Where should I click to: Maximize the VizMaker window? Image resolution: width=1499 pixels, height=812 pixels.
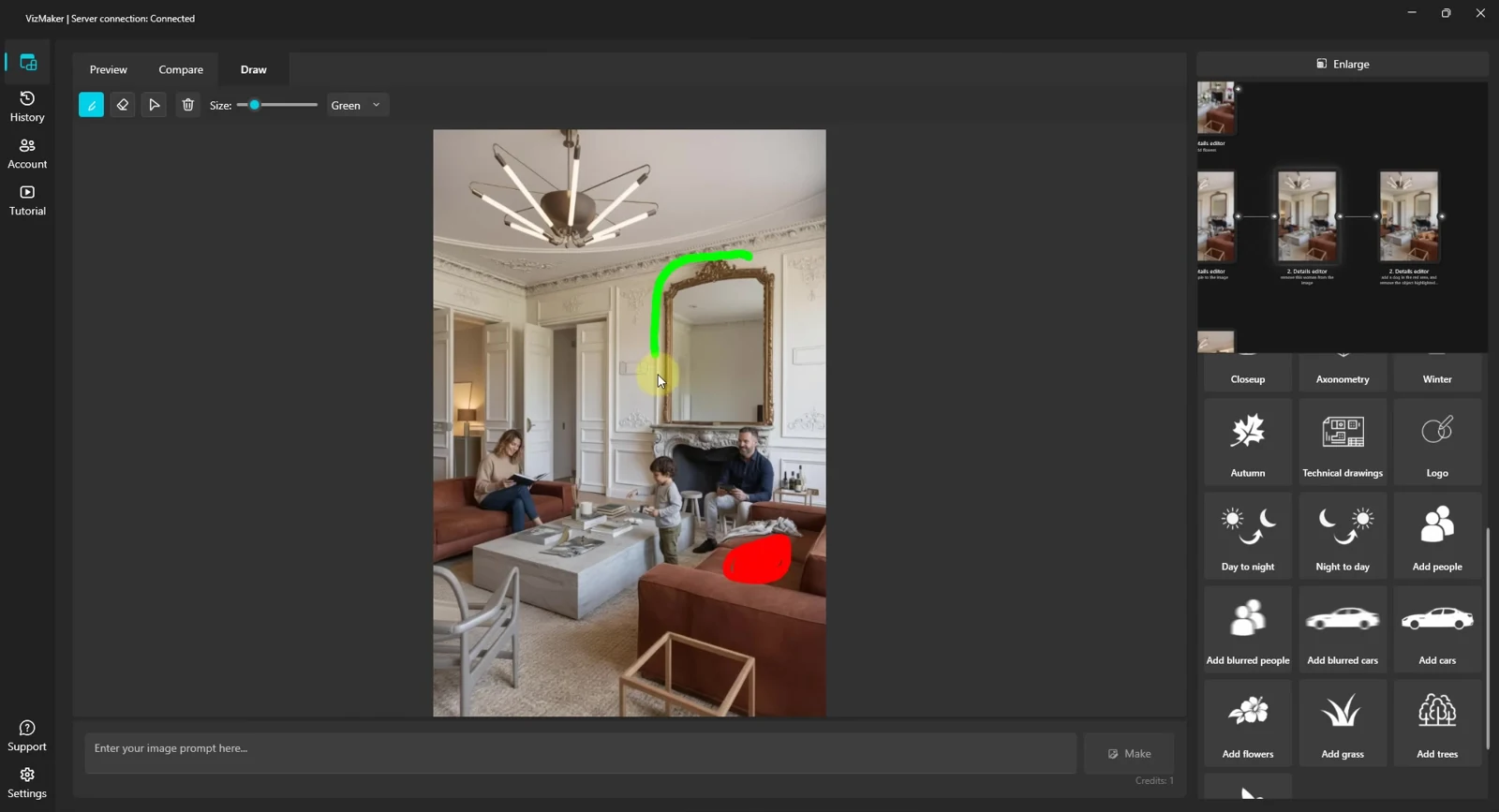[1446, 13]
